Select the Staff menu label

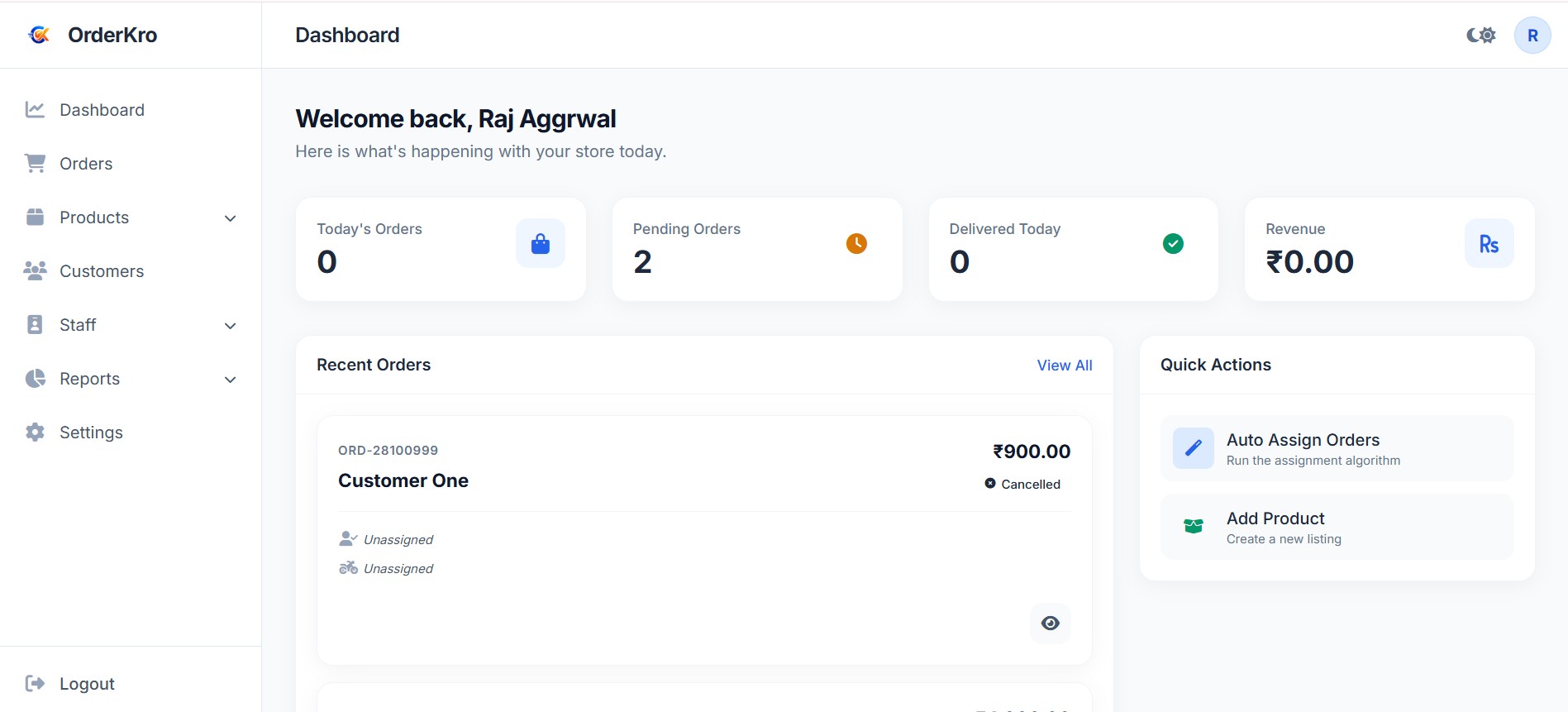pos(78,325)
